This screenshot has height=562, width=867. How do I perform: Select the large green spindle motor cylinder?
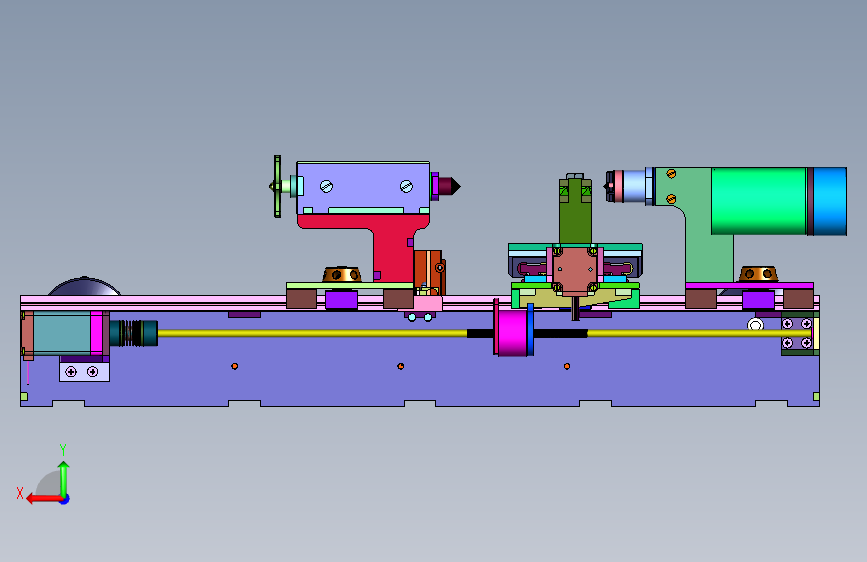[759, 201]
